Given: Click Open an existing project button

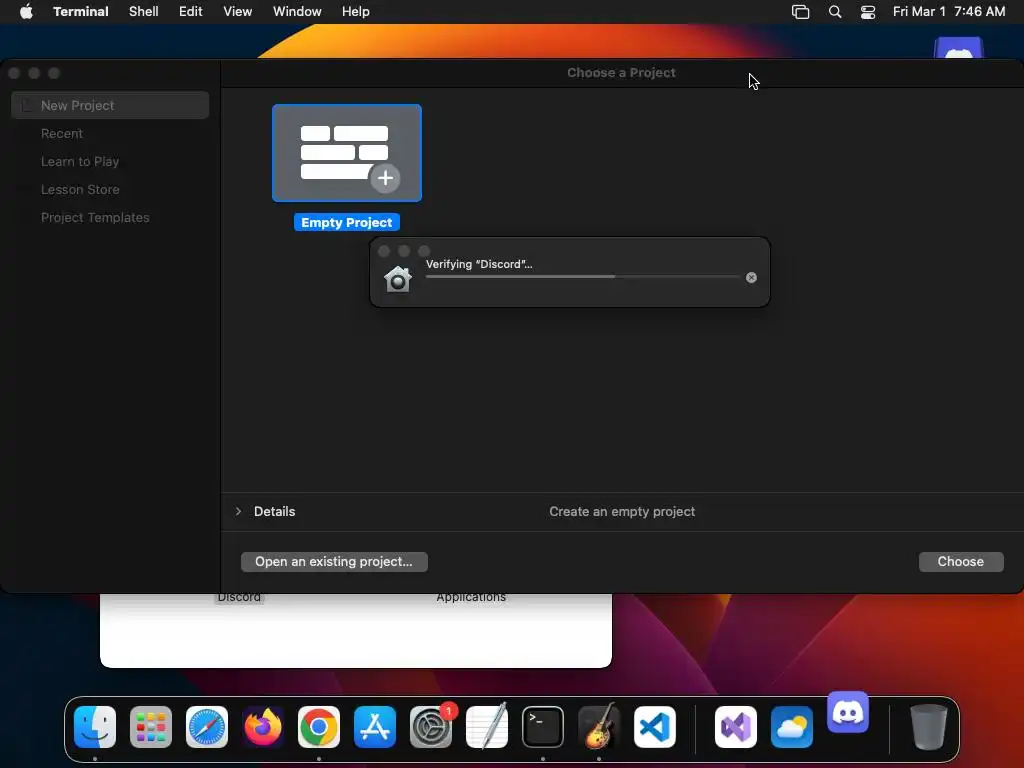Looking at the screenshot, I should pyautogui.click(x=334, y=562).
